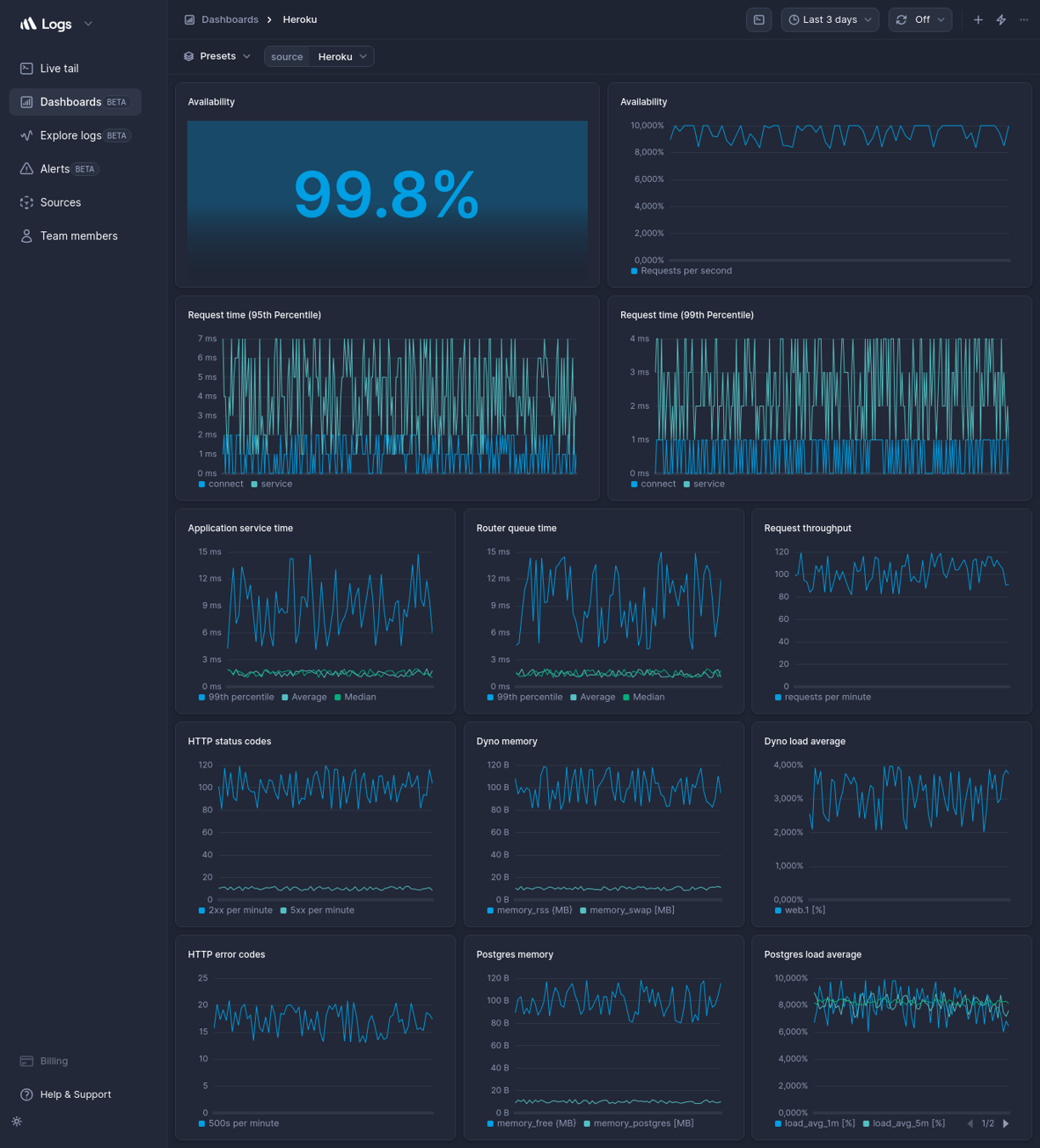
Task: Open Team members page
Action: [75, 236]
